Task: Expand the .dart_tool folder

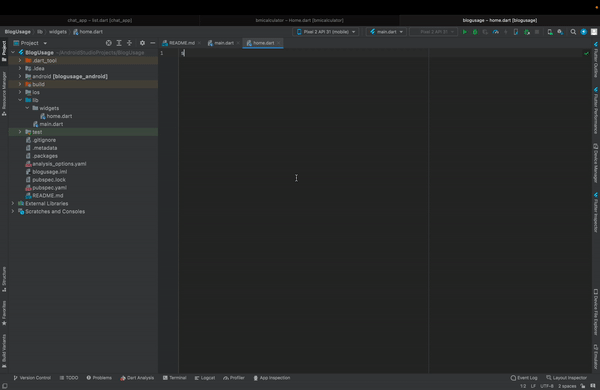Action: coord(20,60)
